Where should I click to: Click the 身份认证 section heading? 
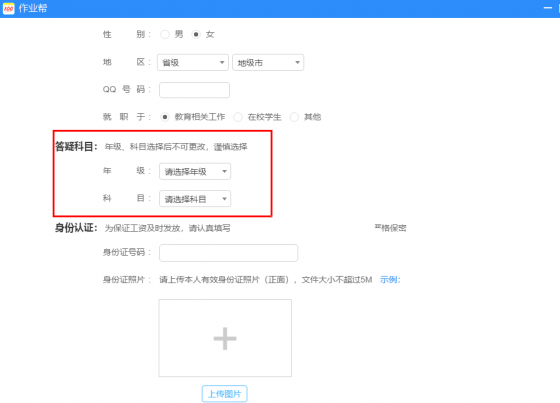point(76,228)
